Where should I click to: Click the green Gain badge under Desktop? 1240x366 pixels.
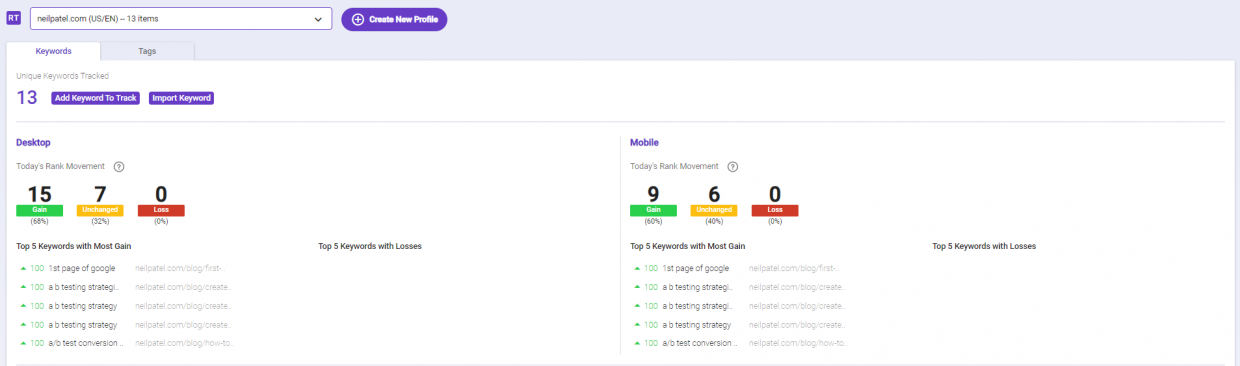39,210
